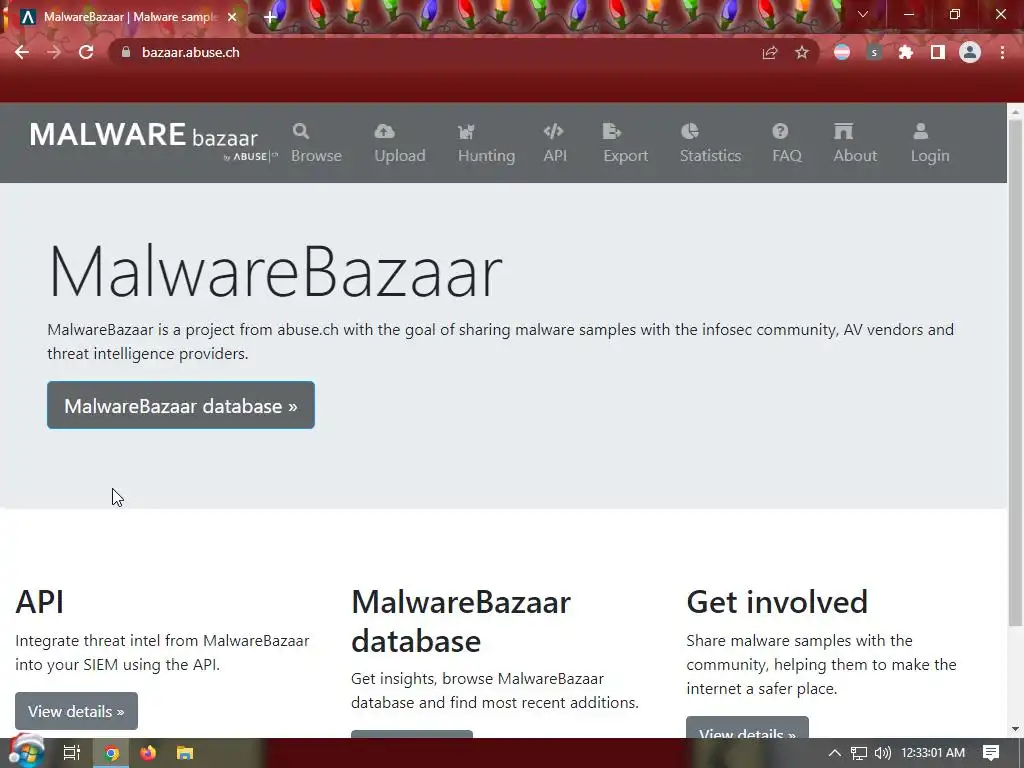This screenshot has width=1024, height=768.
Task: Open the Chrome extensions puzzle icon
Action: (906, 52)
